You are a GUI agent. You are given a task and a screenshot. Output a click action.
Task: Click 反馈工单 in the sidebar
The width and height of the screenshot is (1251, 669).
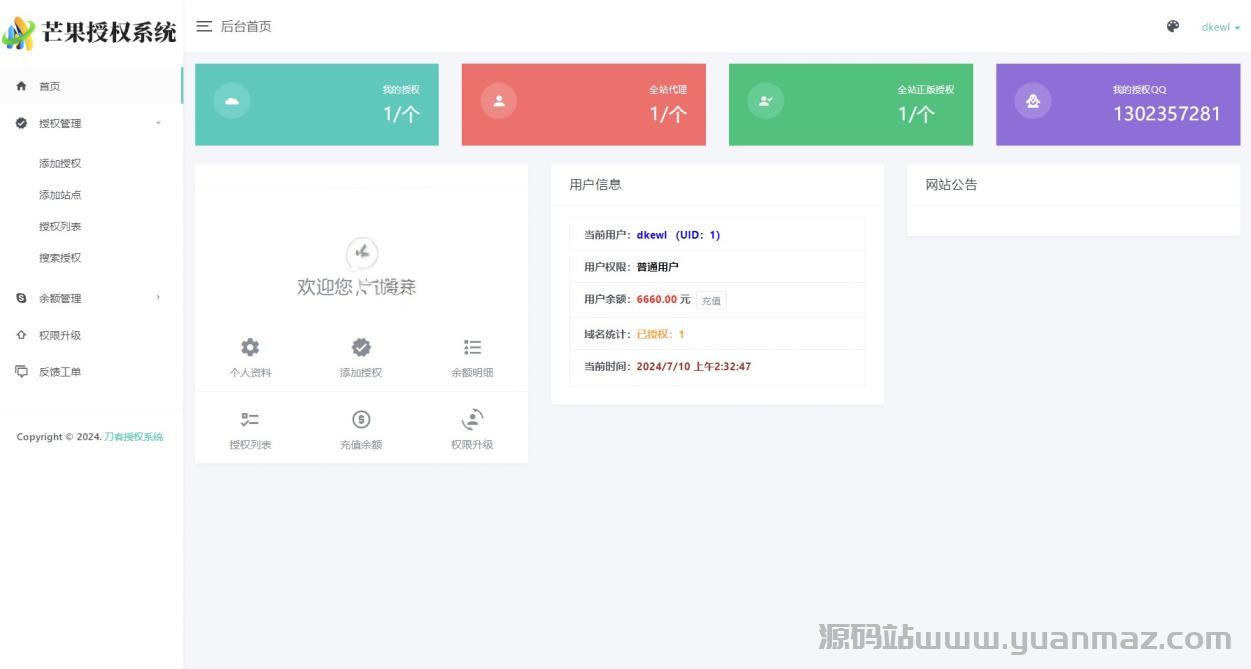[x=60, y=372]
